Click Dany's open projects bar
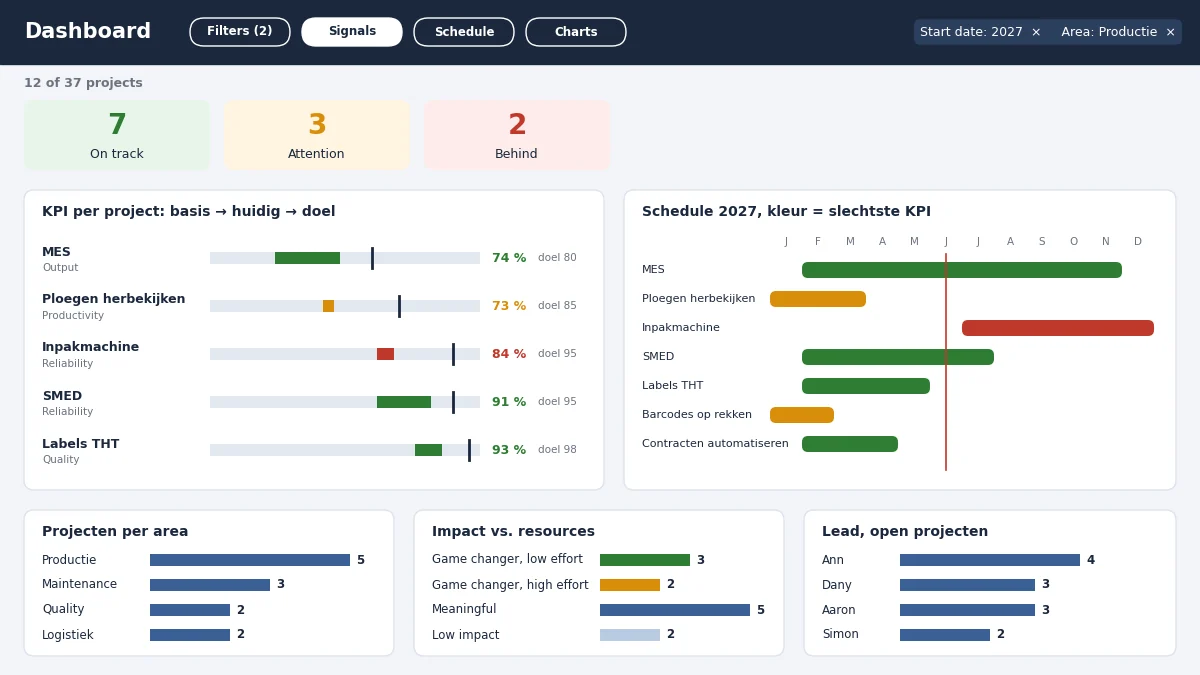The image size is (1200, 675). tap(967, 585)
